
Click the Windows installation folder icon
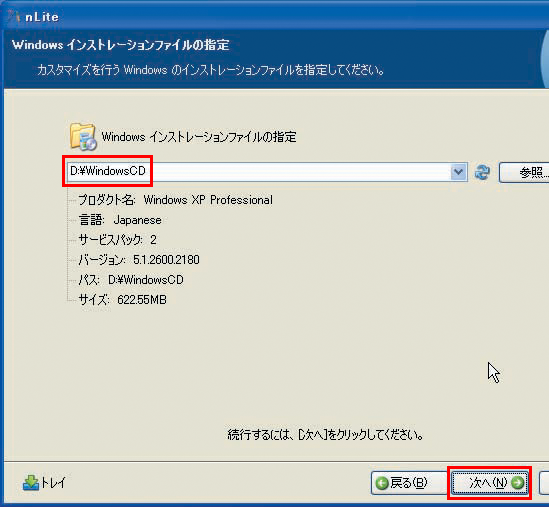click(83, 137)
